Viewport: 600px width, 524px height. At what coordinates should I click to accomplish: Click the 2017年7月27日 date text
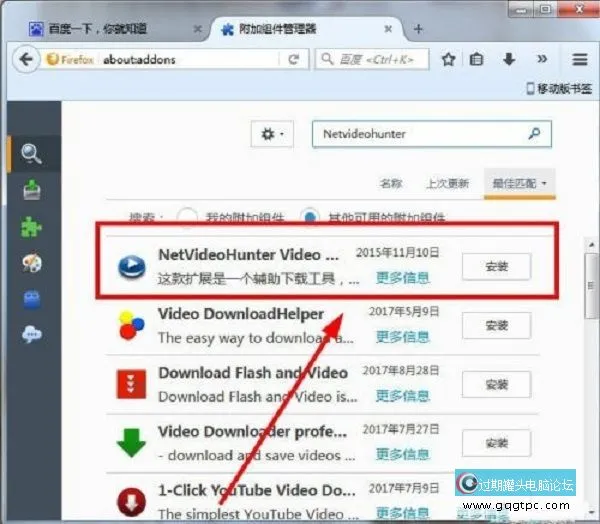401,429
